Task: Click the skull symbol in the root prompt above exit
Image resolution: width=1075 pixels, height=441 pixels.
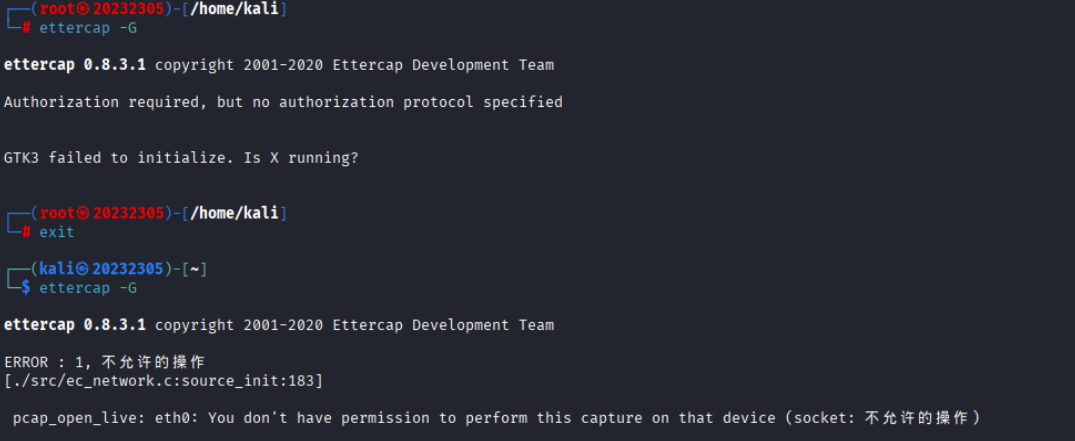Action: (x=85, y=213)
